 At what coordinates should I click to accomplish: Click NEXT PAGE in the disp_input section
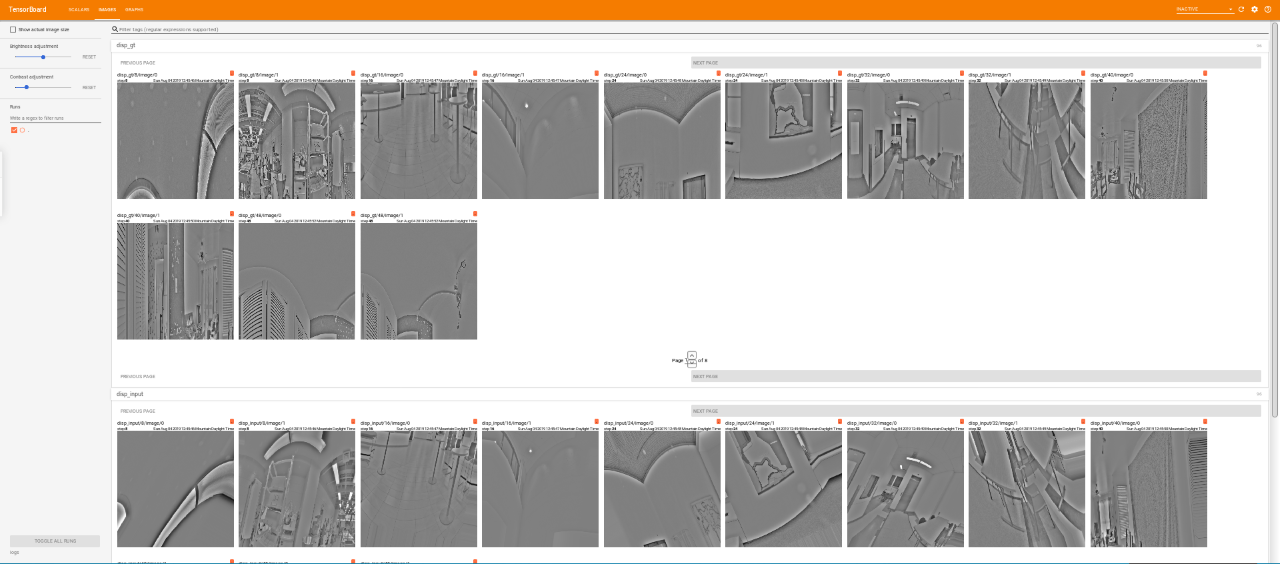[x=977, y=411]
